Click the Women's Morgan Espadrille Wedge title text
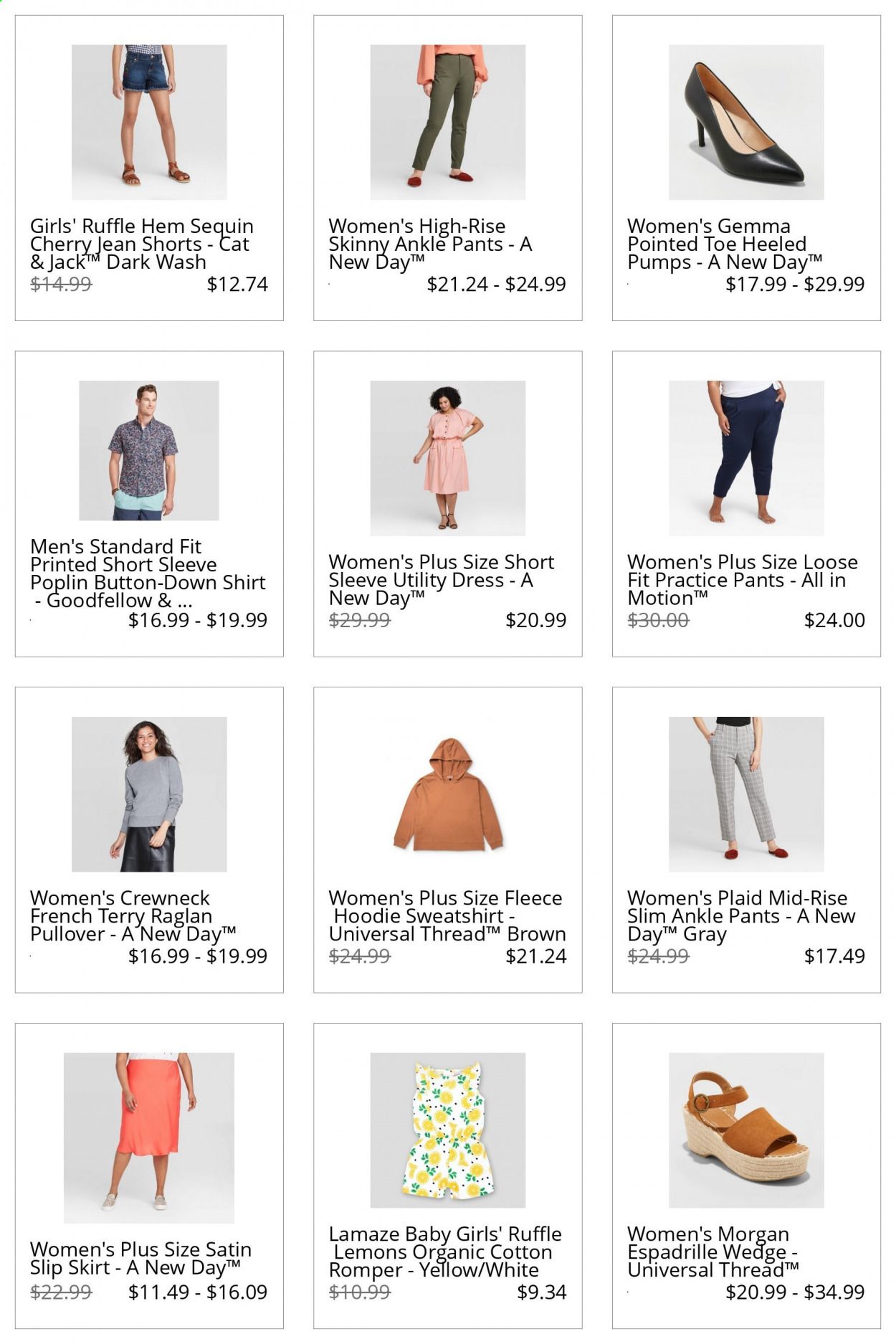Viewport: 896px width, 1344px height. point(713,1252)
